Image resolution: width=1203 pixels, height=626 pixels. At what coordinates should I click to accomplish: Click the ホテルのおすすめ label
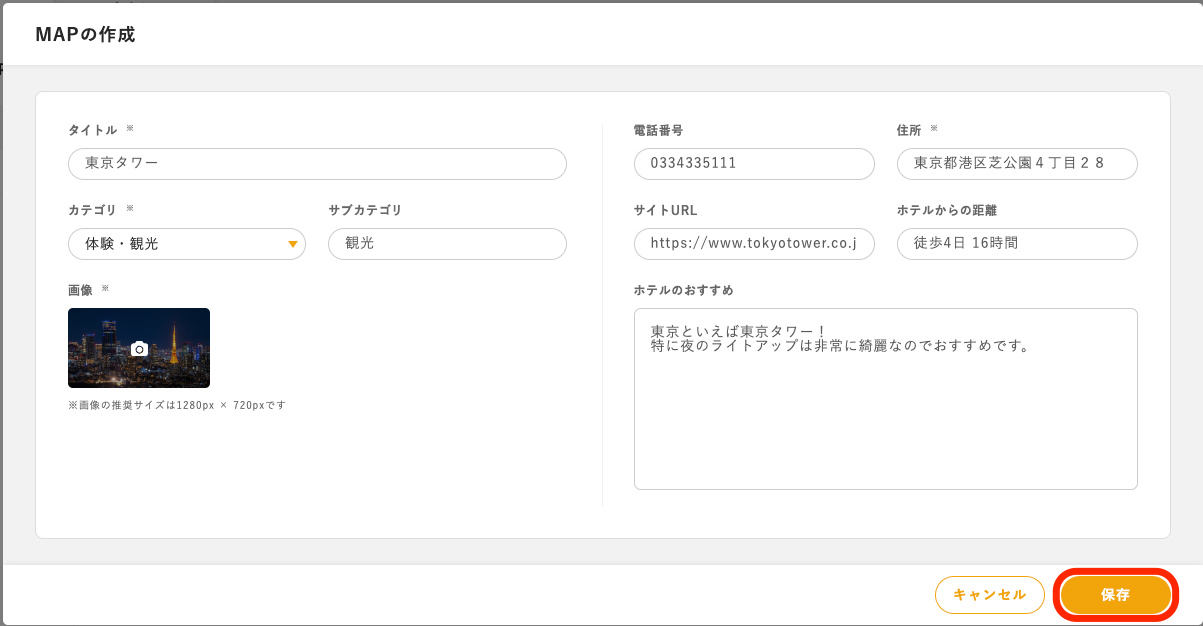(x=683, y=290)
